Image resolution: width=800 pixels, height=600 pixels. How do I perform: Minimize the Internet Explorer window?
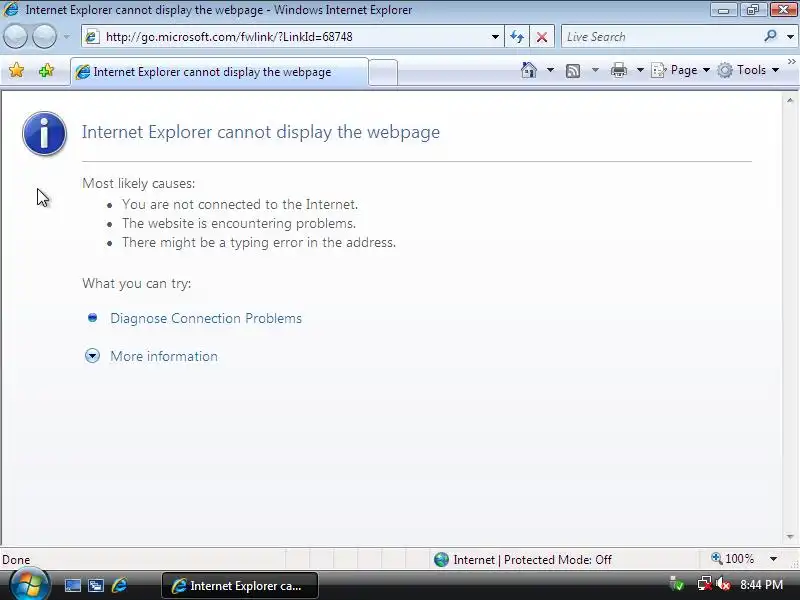(723, 10)
